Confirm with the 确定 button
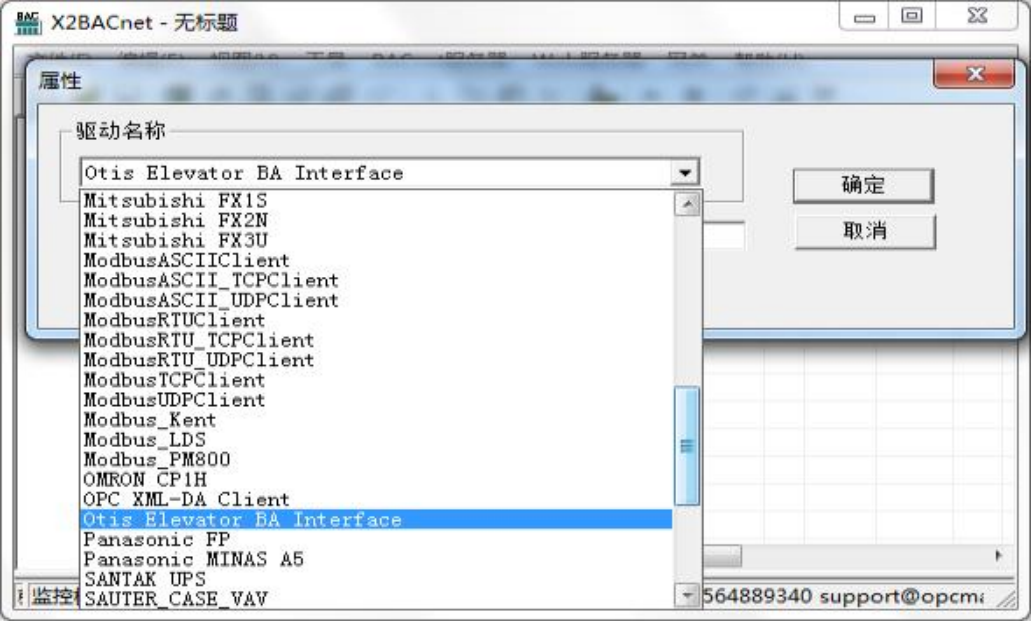1031x622 pixels. pyautogui.click(x=863, y=185)
